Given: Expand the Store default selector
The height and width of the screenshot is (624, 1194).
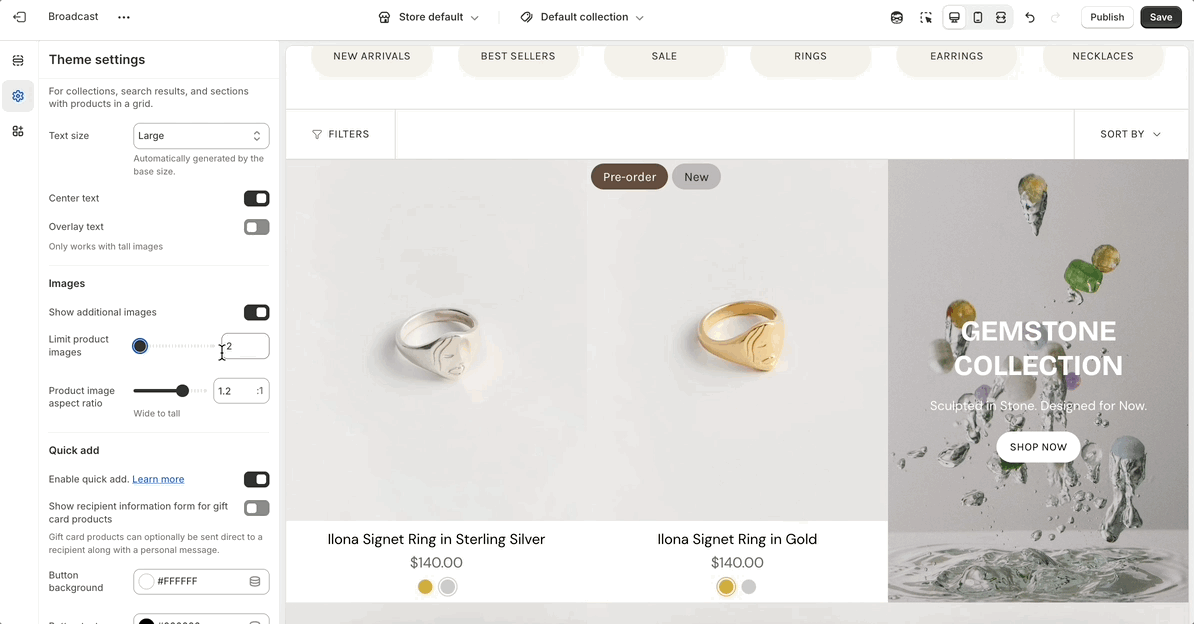Looking at the screenshot, I should pyautogui.click(x=429, y=17).
